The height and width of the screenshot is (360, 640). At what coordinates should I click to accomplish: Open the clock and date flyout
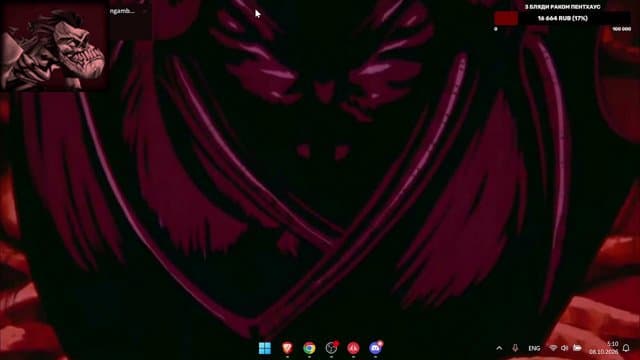pyautogui.click(x=604, y=348)
